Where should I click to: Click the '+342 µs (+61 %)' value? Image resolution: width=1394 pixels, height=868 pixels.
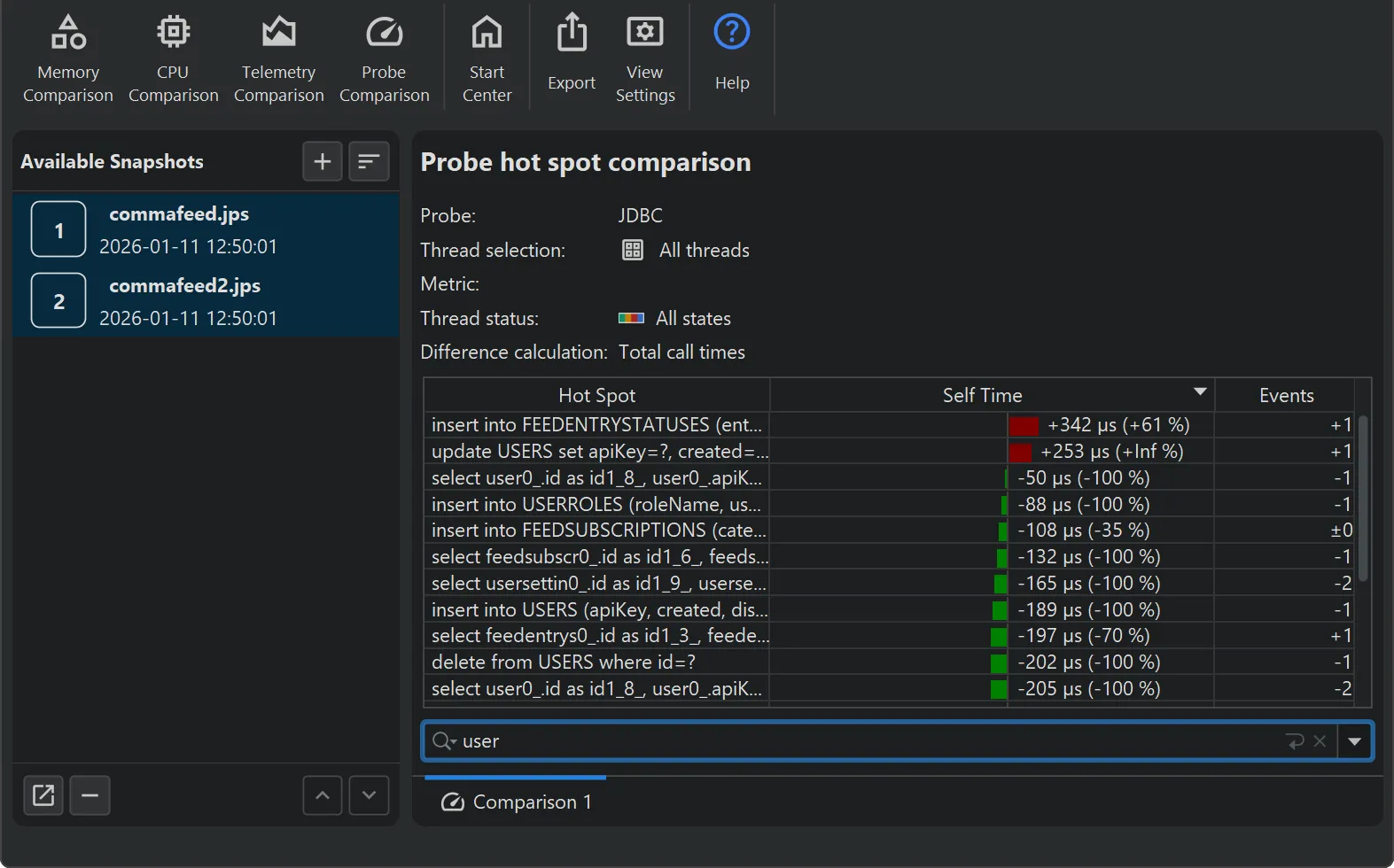[x=1118, y=425]
